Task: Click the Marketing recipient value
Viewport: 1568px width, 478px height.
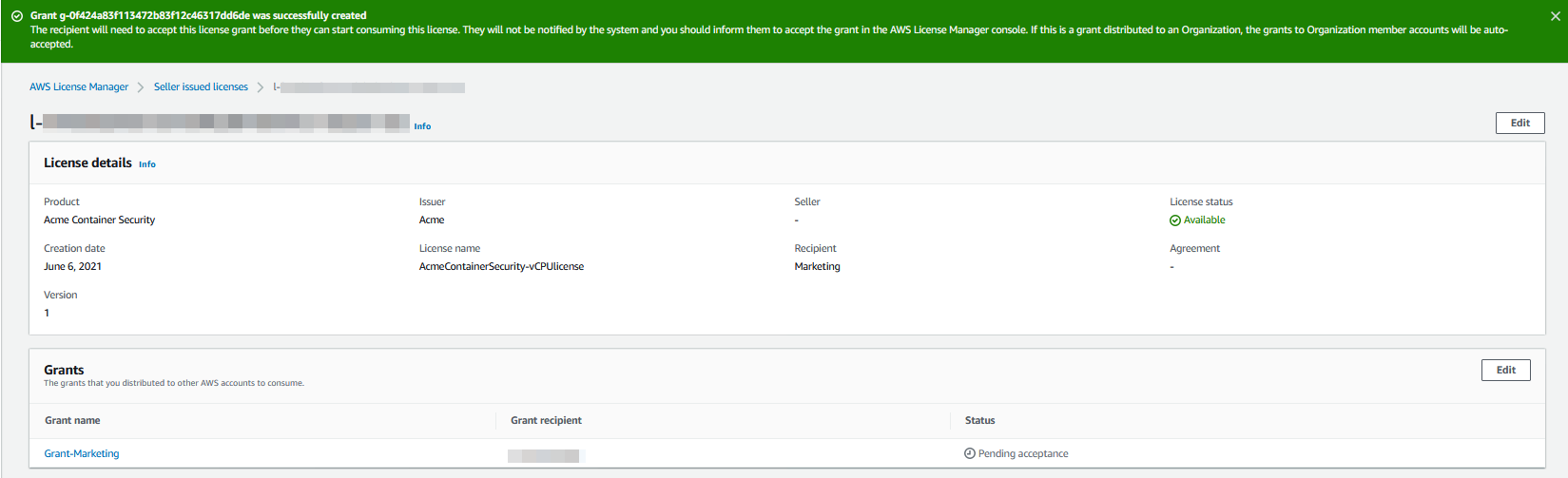Action: coord(817,266)
